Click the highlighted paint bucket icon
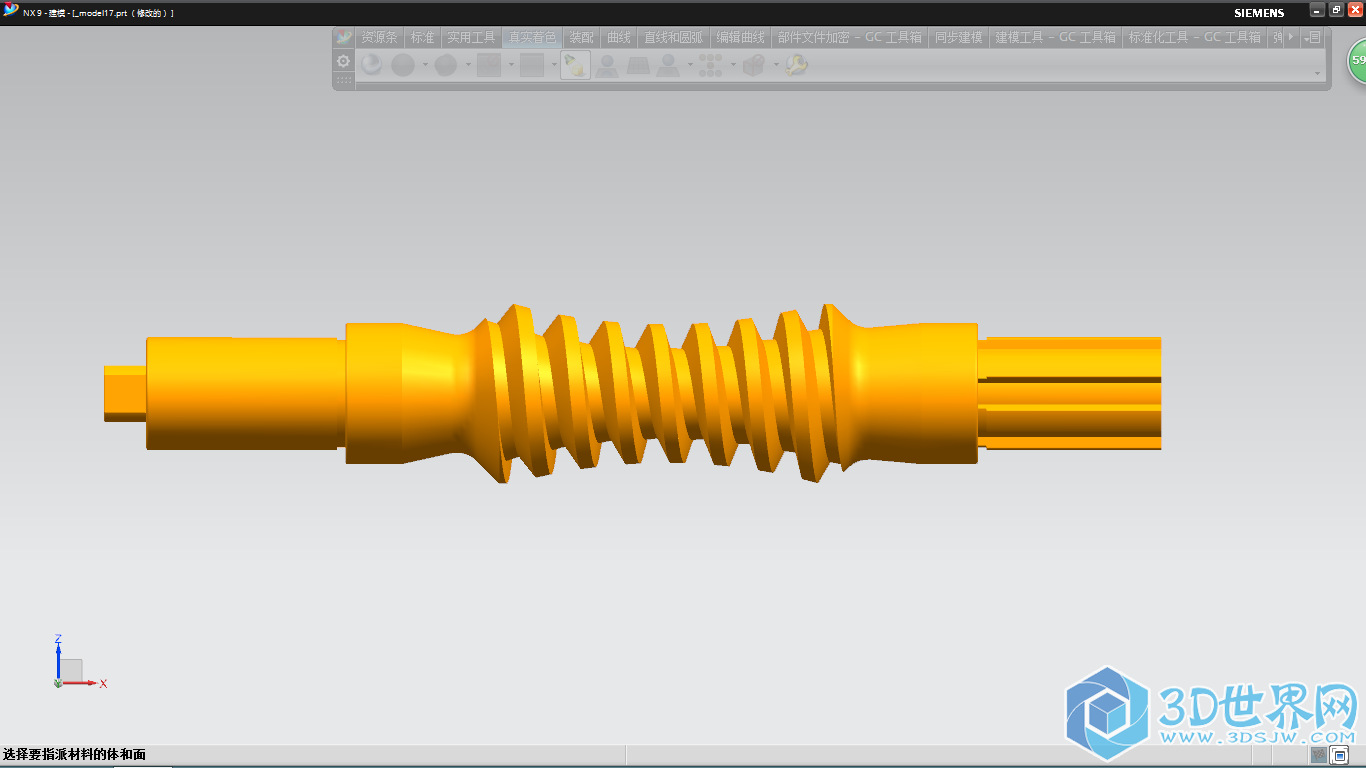Screen dimensions: 1366x768 point(575,65)
